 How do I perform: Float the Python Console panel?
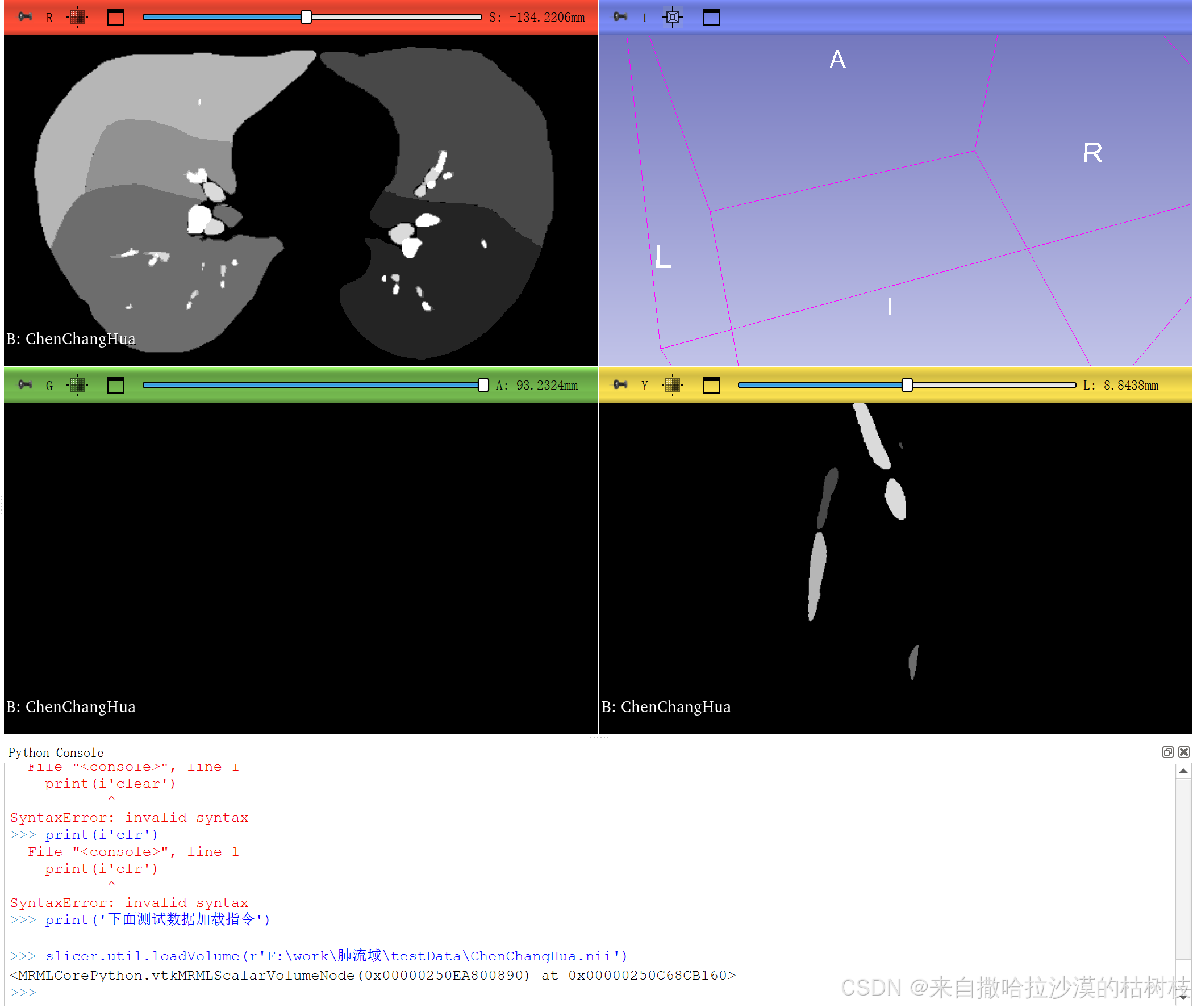pyautogui.click(x=1167, y=752)
